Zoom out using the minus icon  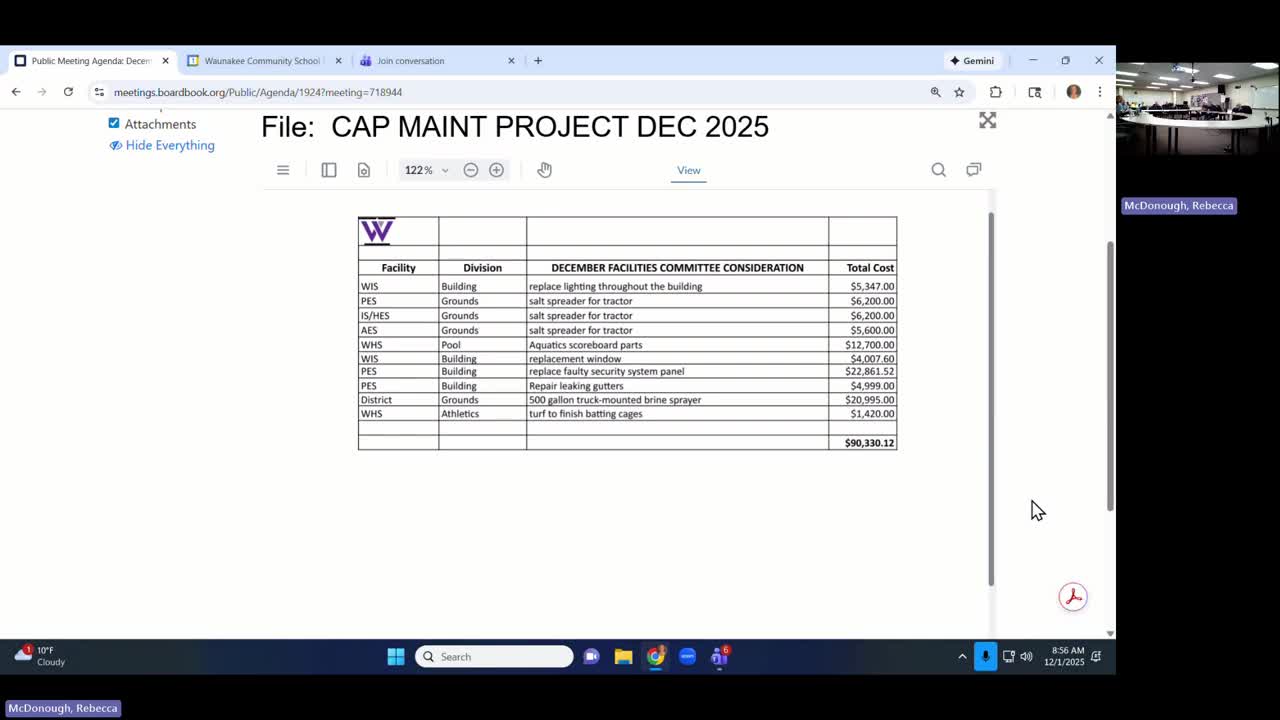pos(470,170)
